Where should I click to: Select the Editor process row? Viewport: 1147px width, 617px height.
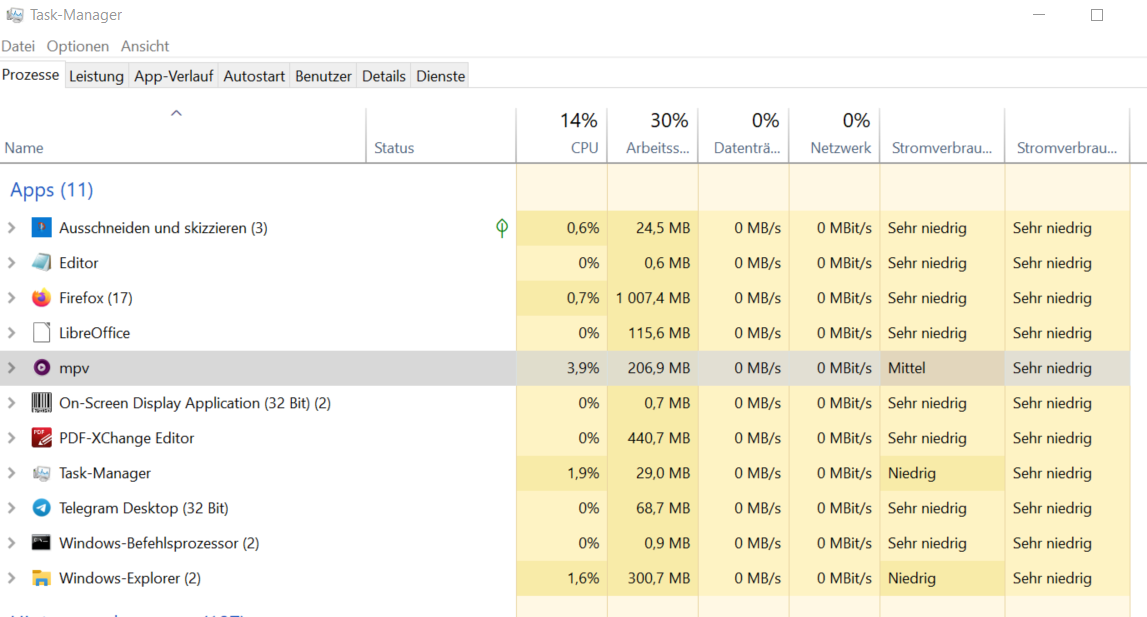click(200, 263)
